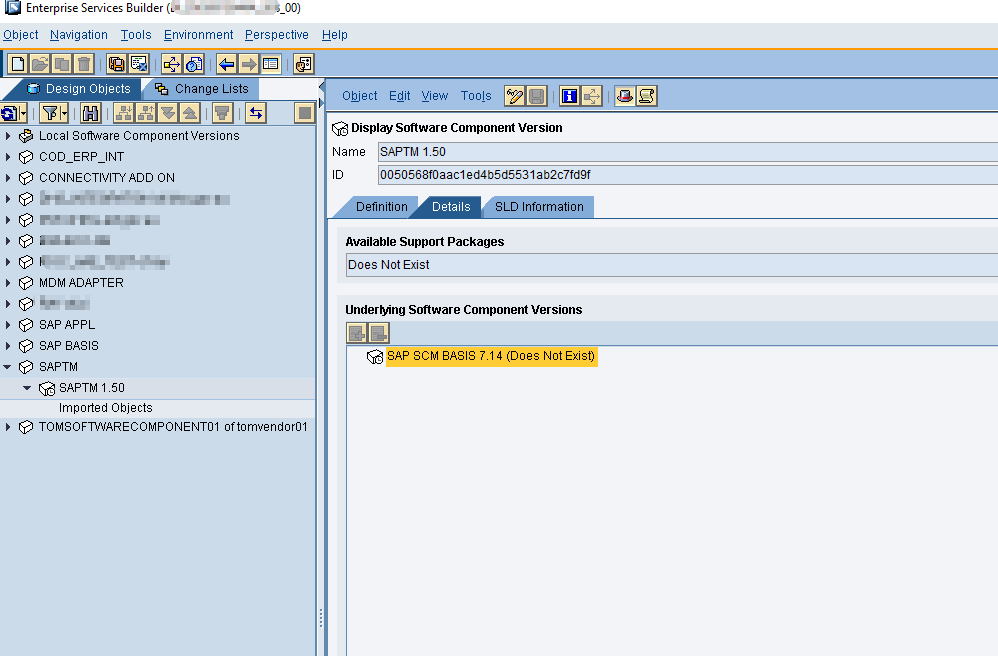This screenshot has width=998, height=656.
Task: Open the Tools menu in top menu bar
Action: [136, 35]
